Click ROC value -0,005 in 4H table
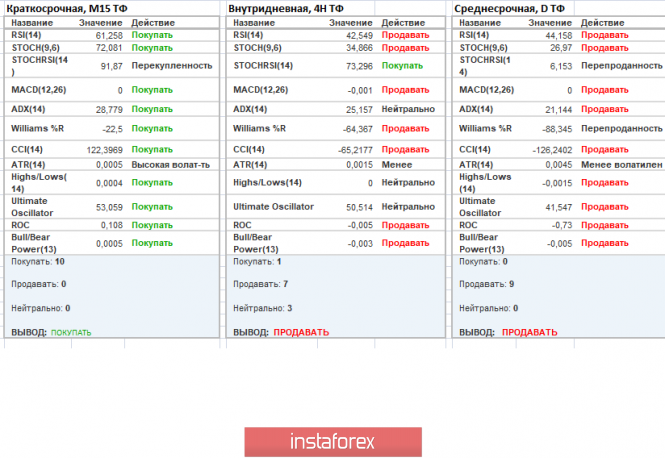This screenshot has width=665, height=458. pyautogui.click(x=360, y=226)
